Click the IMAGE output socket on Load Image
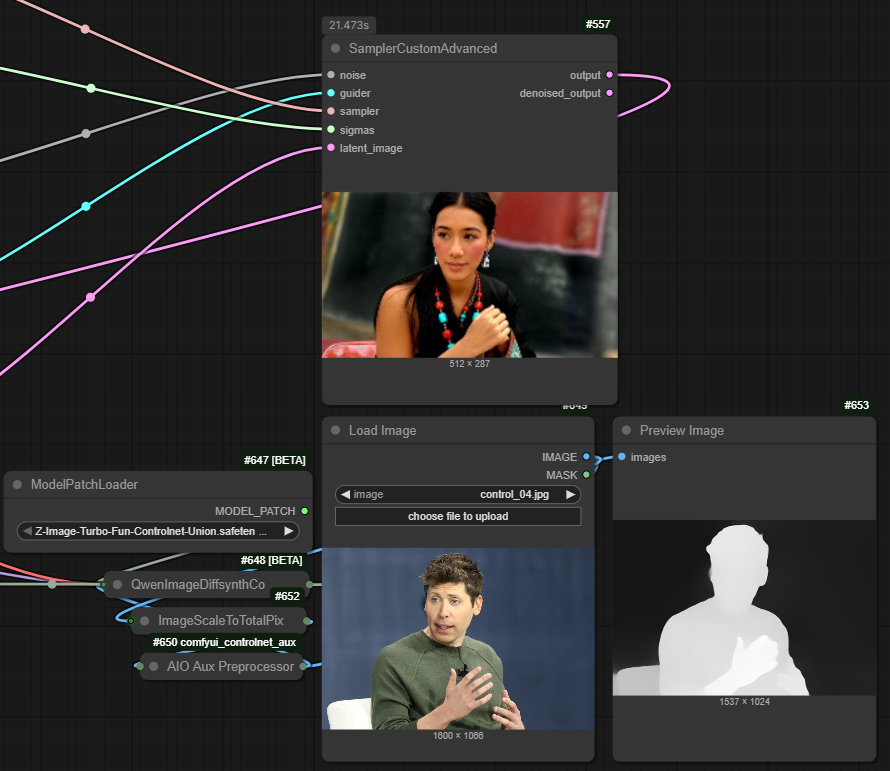 pyautogui.click(x=586, y=456)
